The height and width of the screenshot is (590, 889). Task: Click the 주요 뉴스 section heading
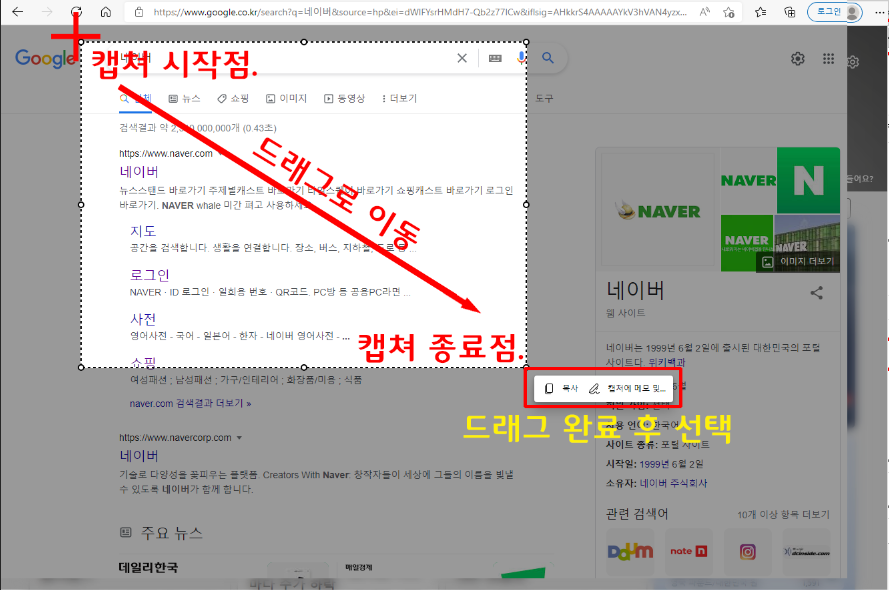tap(172, 533)
